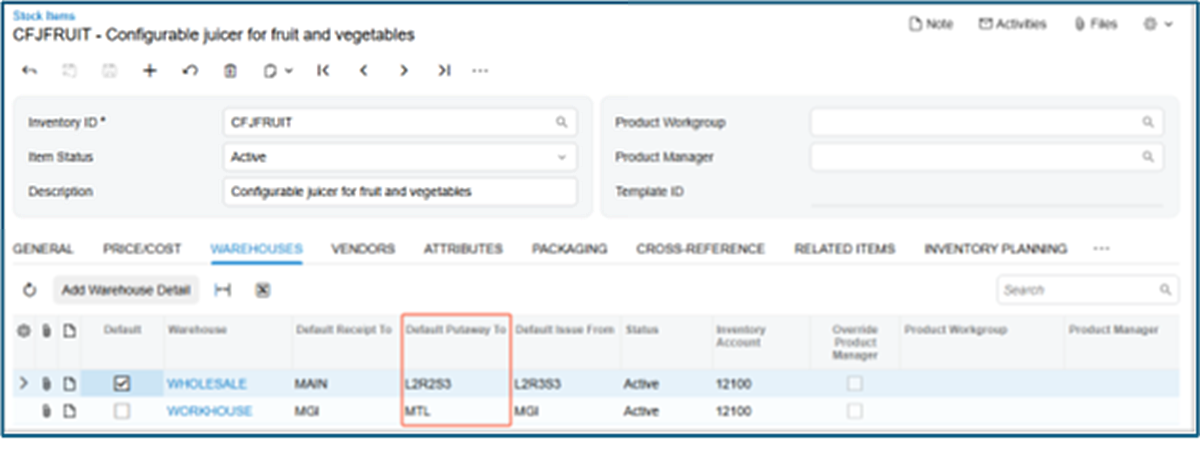Open the WHOLESALE warehouse link

point(206,383)
